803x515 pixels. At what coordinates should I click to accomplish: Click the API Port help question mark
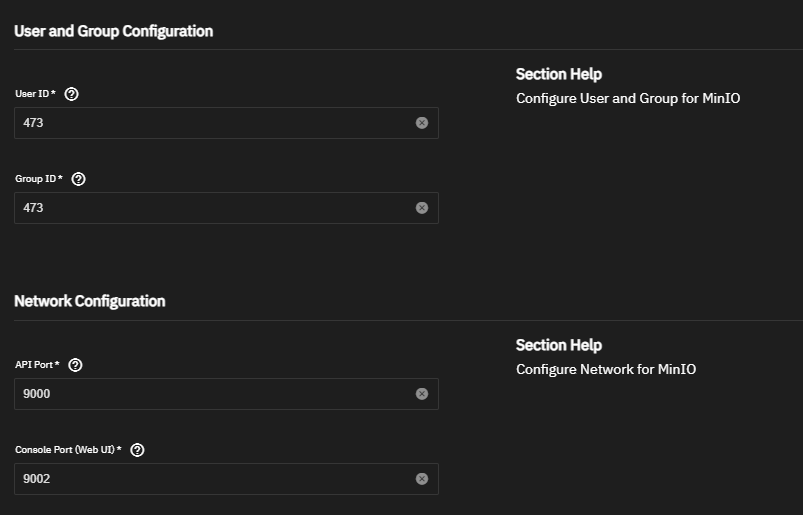click(x=75, y=365)
